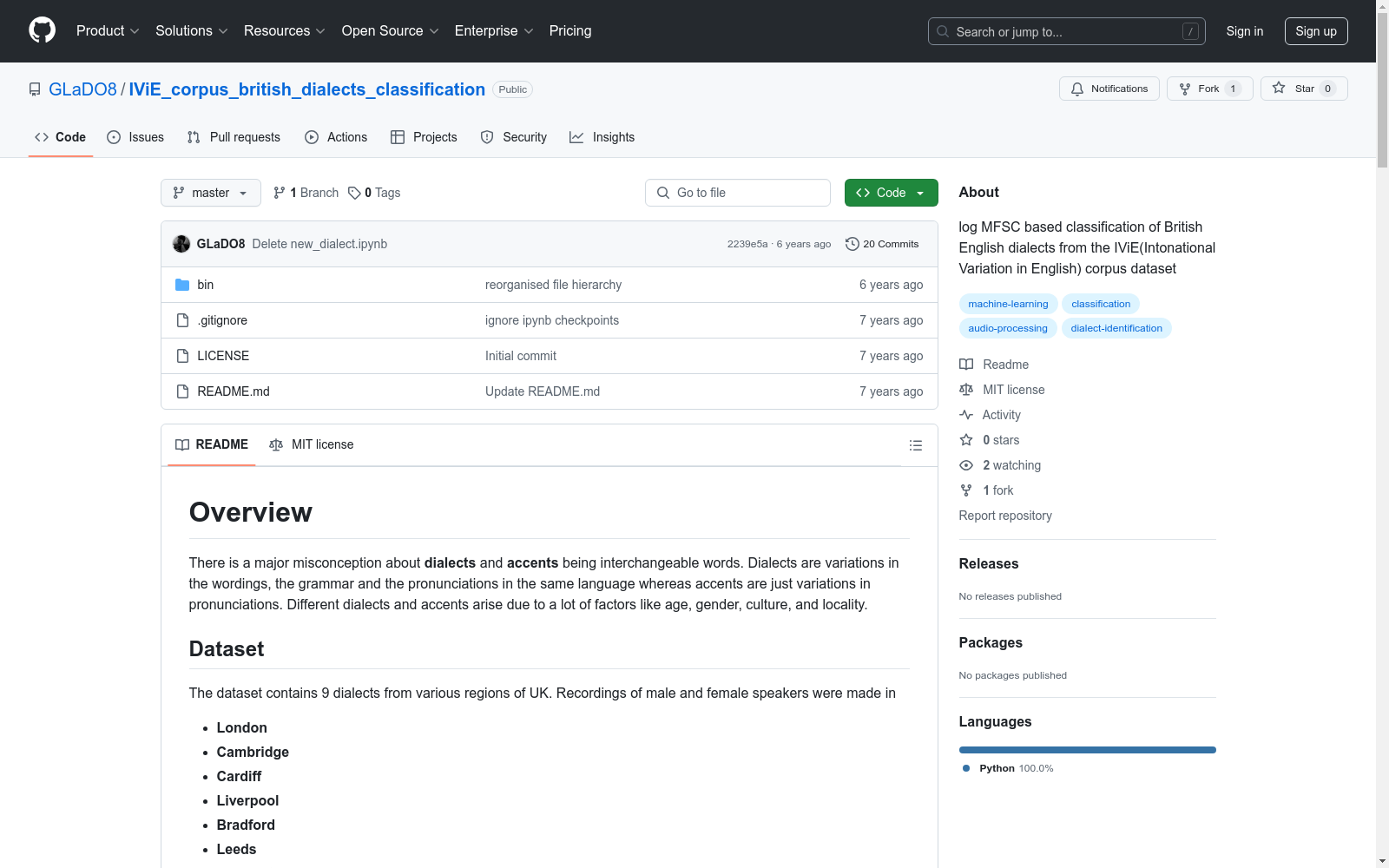1389x868 pixels.
Task: Click the search magnifier icon in header
Action: click(x=943, y=31)
